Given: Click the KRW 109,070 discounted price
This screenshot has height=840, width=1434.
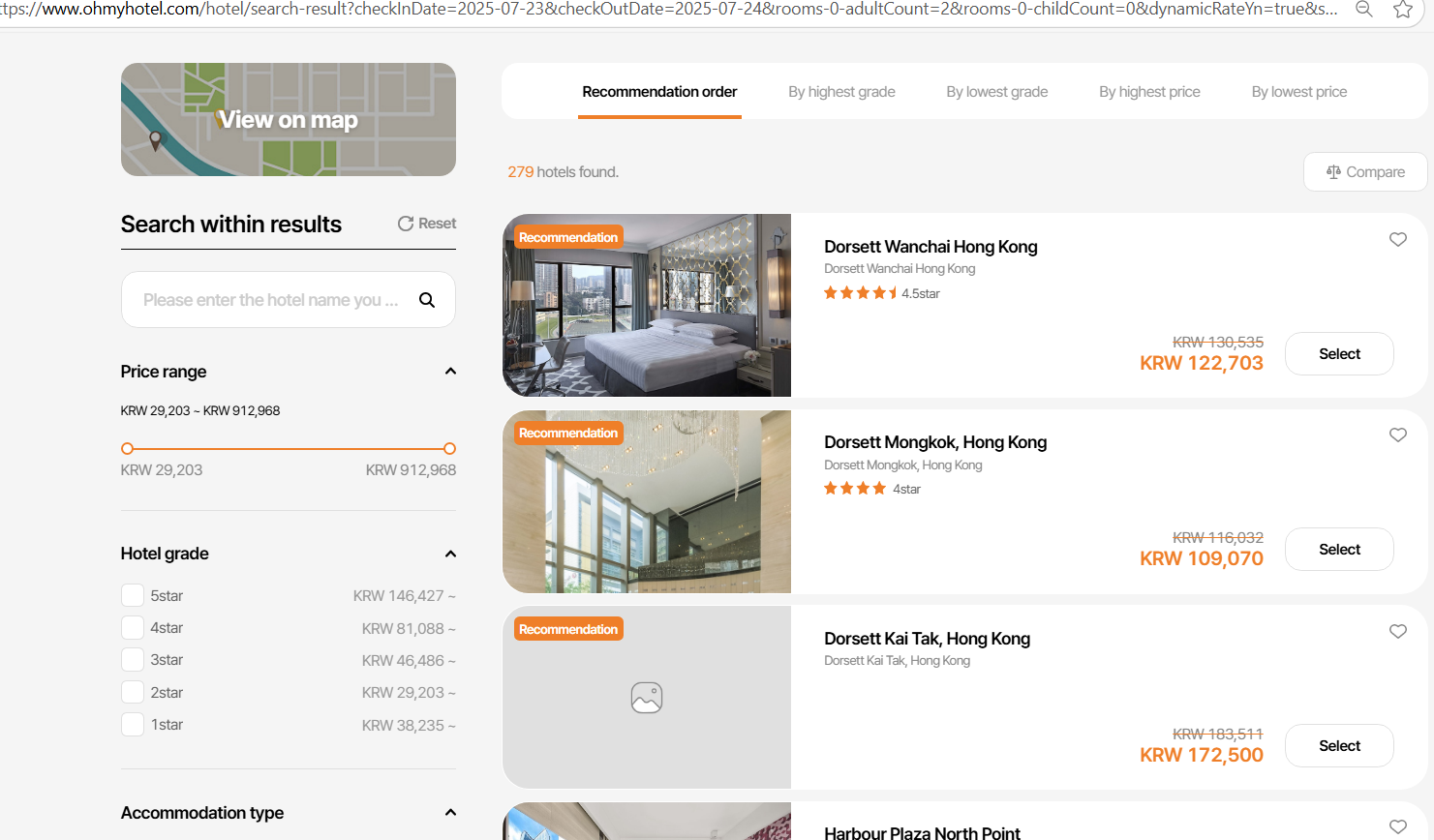Looking at the screenshot, I should coord(1202,558).
